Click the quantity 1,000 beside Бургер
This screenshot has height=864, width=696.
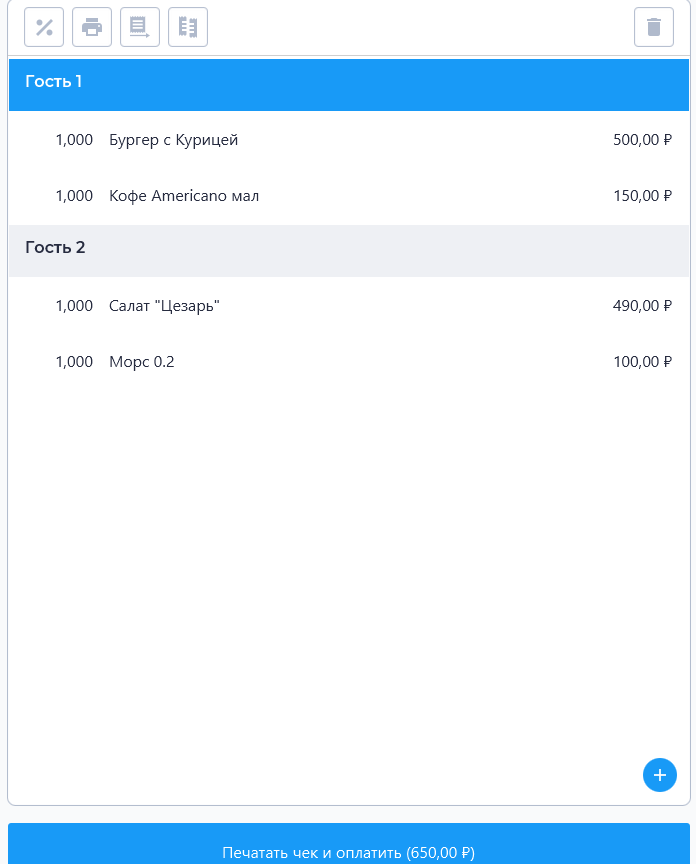[74, 140]
